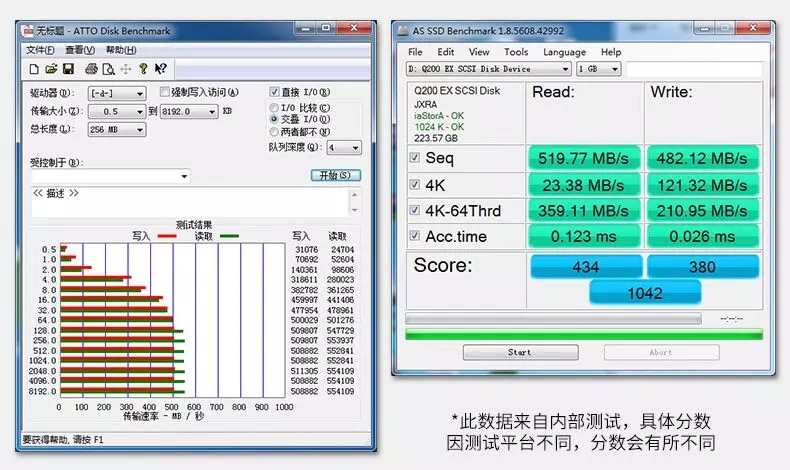Click the 1024 K - OK alignment status
Image resolution: width=790 pixels, height=470 pixels.
439,127
